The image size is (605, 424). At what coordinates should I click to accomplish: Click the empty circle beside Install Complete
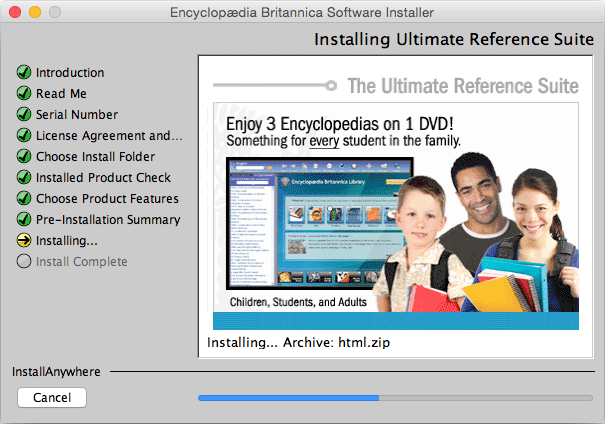coord(24,262)
